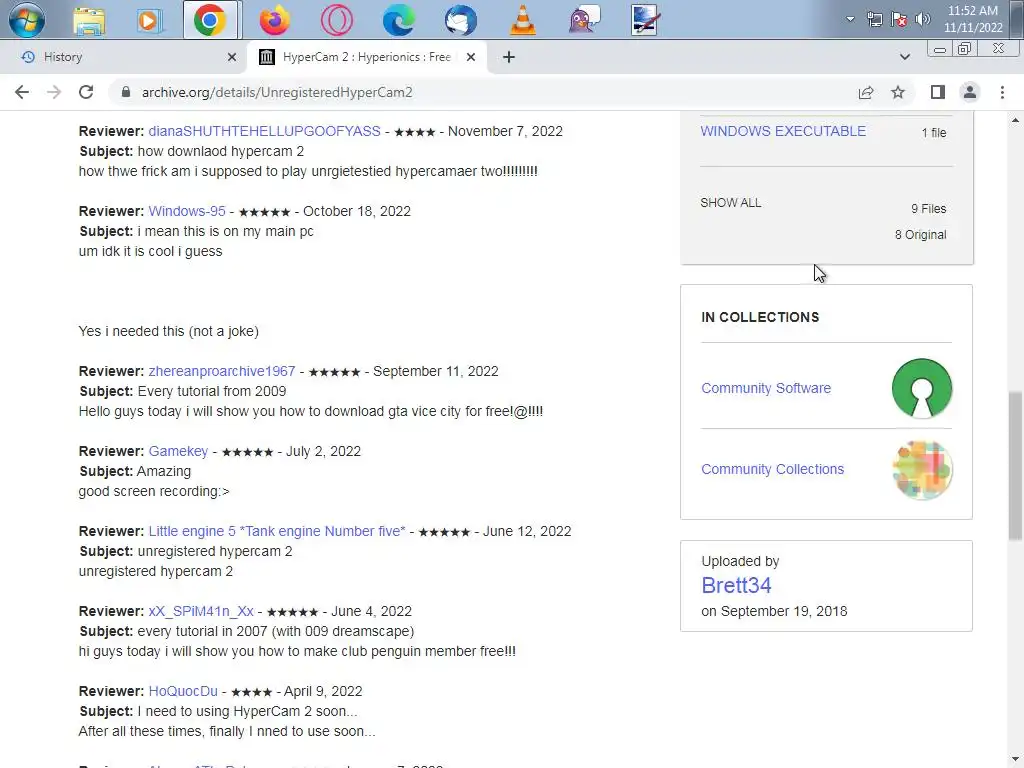
Task: Click the subject 'Every tutorial from 2009'
Action: tap(212, 392)
